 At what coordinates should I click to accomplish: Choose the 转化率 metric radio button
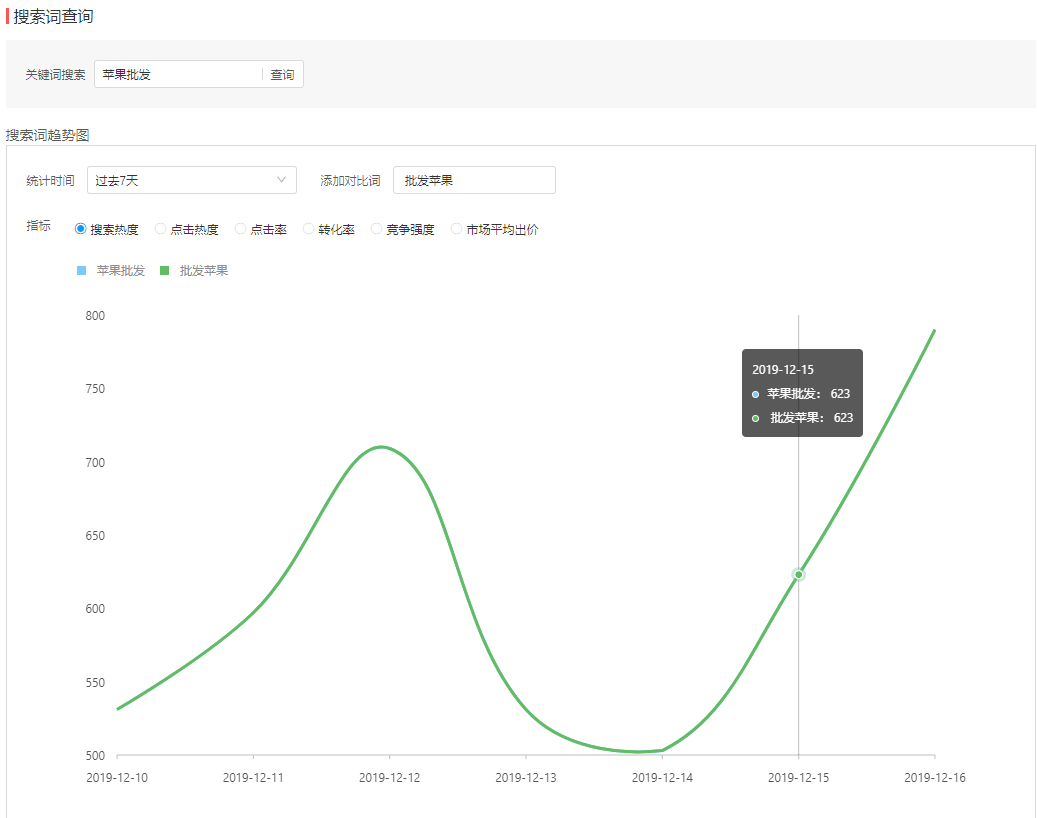[308, 229]
